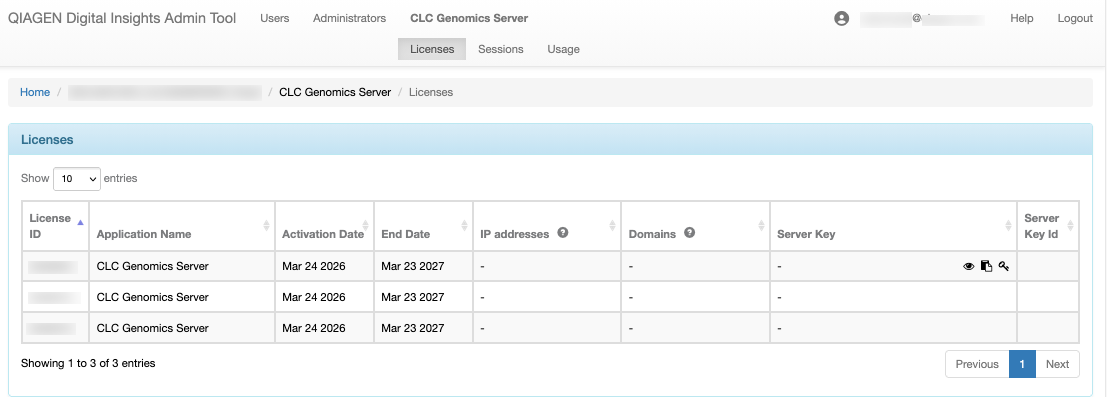Click the key icon in Server Key column
Viewport: 1107px width, 397px height.
click(x=1003, y=266)
